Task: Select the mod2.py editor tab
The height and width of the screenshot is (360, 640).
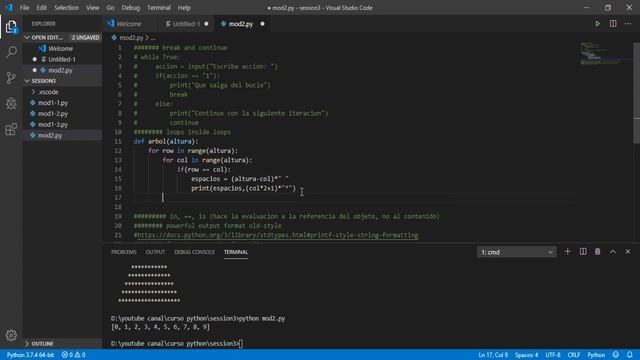Action: click(x=240, y=24)
